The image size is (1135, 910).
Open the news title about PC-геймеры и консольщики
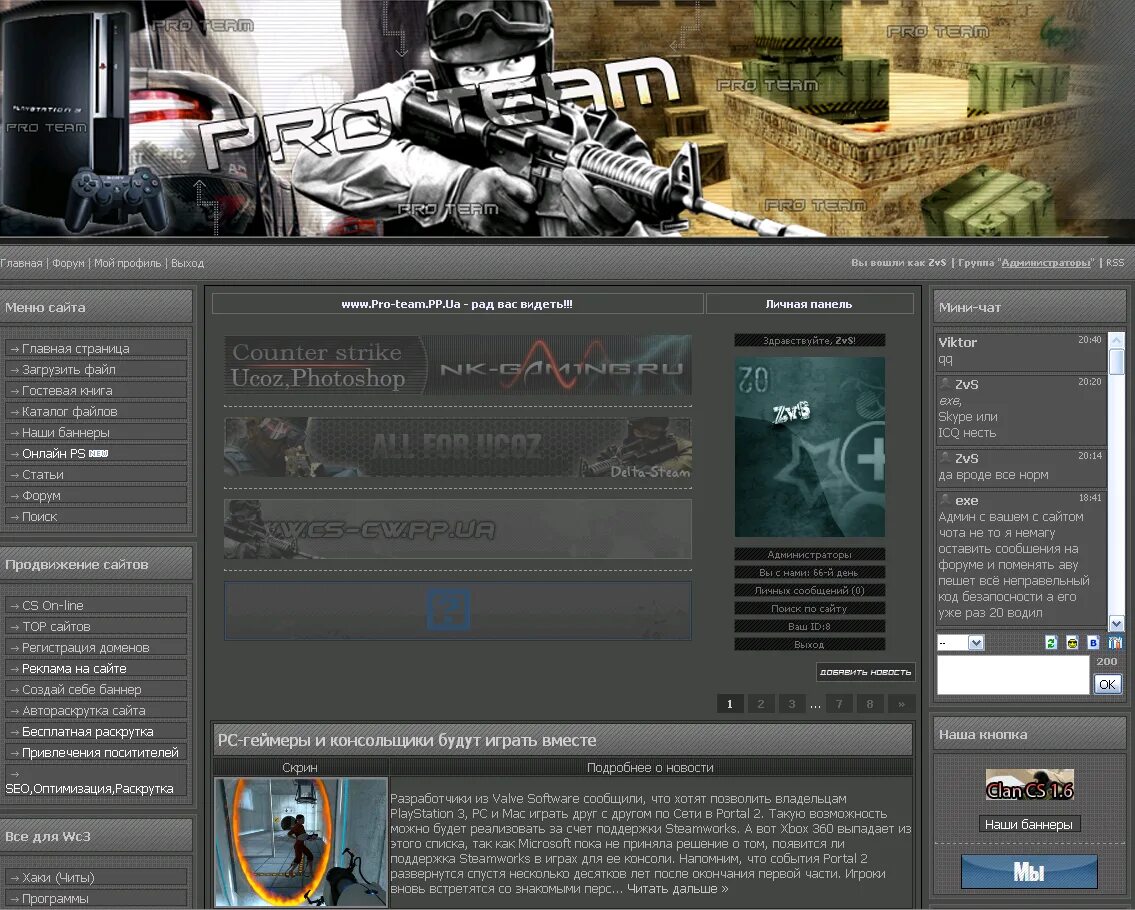(x=407, y=741)
